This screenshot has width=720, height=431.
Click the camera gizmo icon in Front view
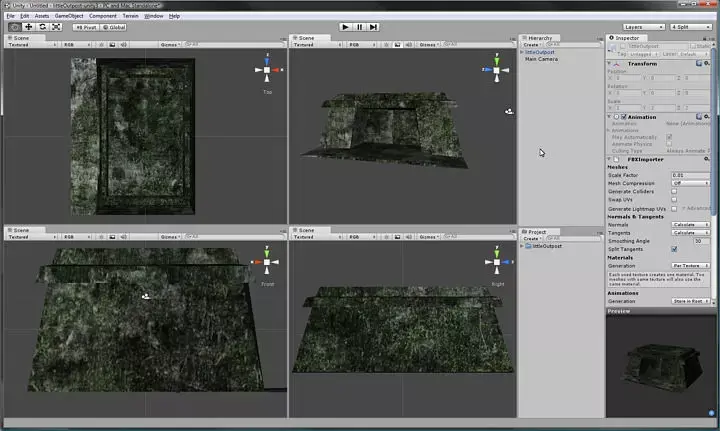pos(146,297)
